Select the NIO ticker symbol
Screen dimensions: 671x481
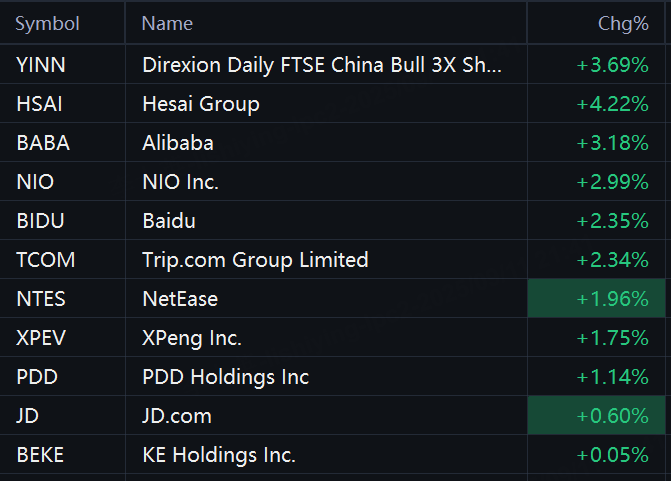pos(35,182)
